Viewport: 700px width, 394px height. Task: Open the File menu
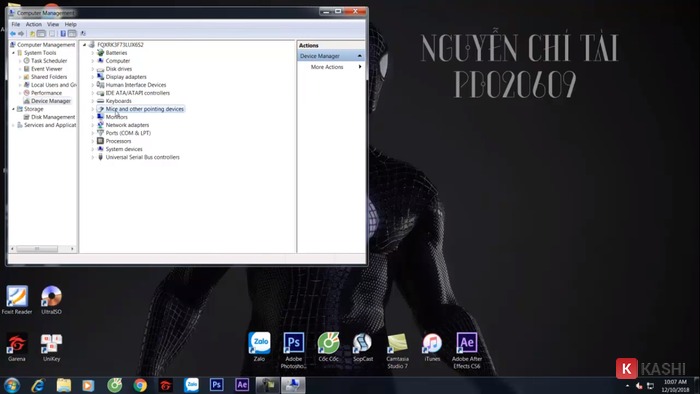click(16, 24)
